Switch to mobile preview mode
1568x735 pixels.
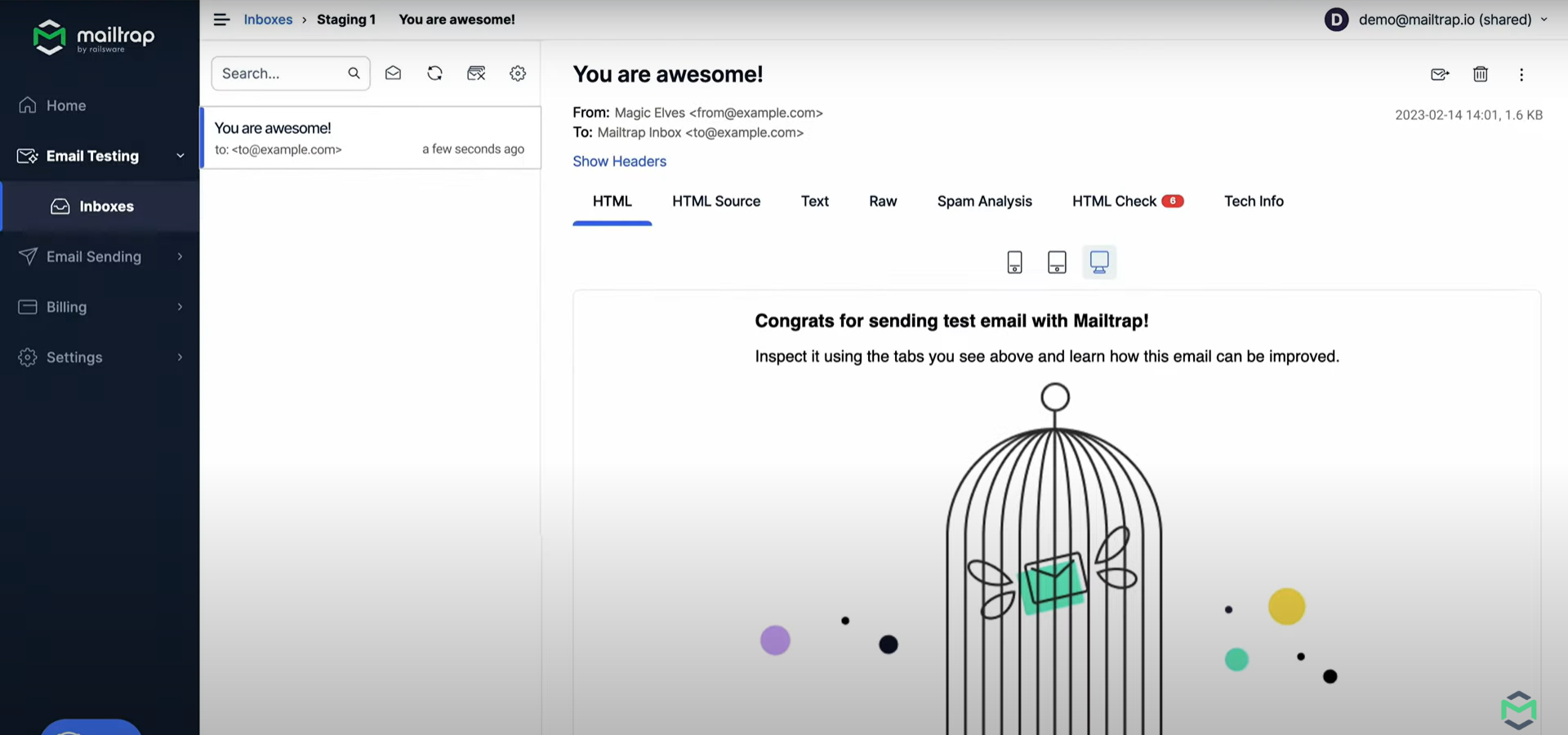(x=1014, y=262)
